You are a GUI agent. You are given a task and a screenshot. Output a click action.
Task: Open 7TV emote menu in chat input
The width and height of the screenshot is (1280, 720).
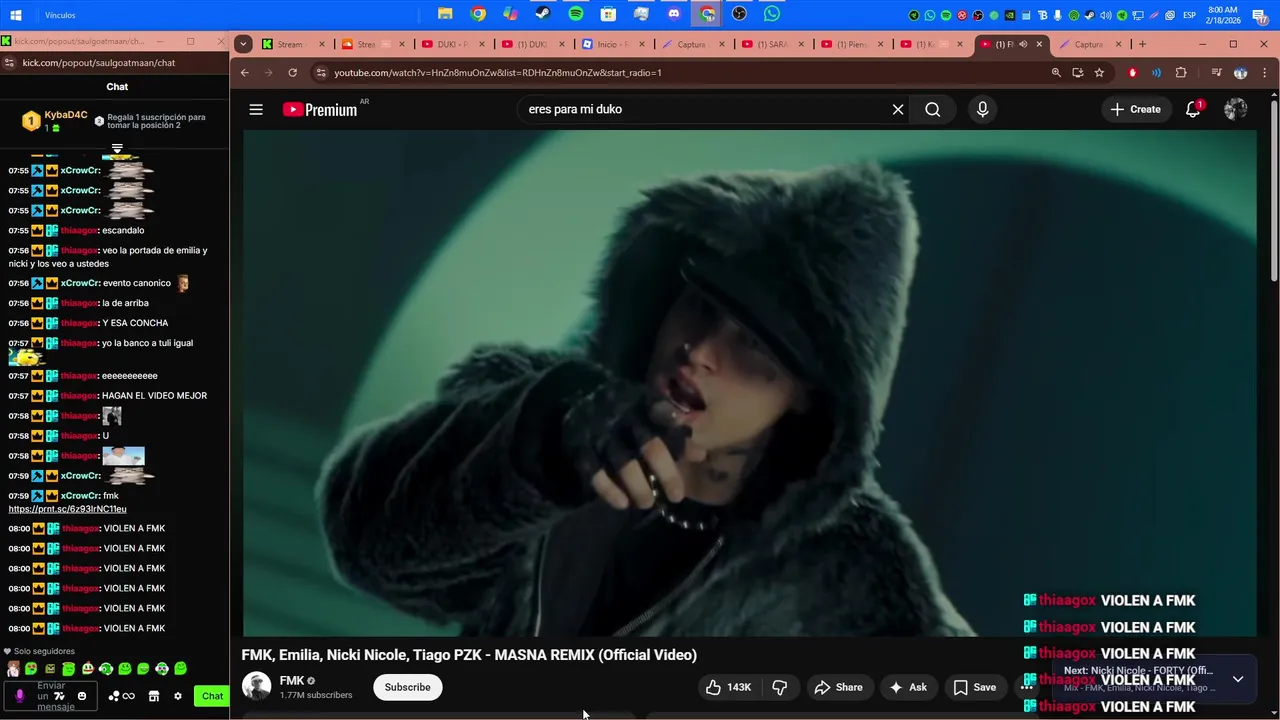click(60, 696)
